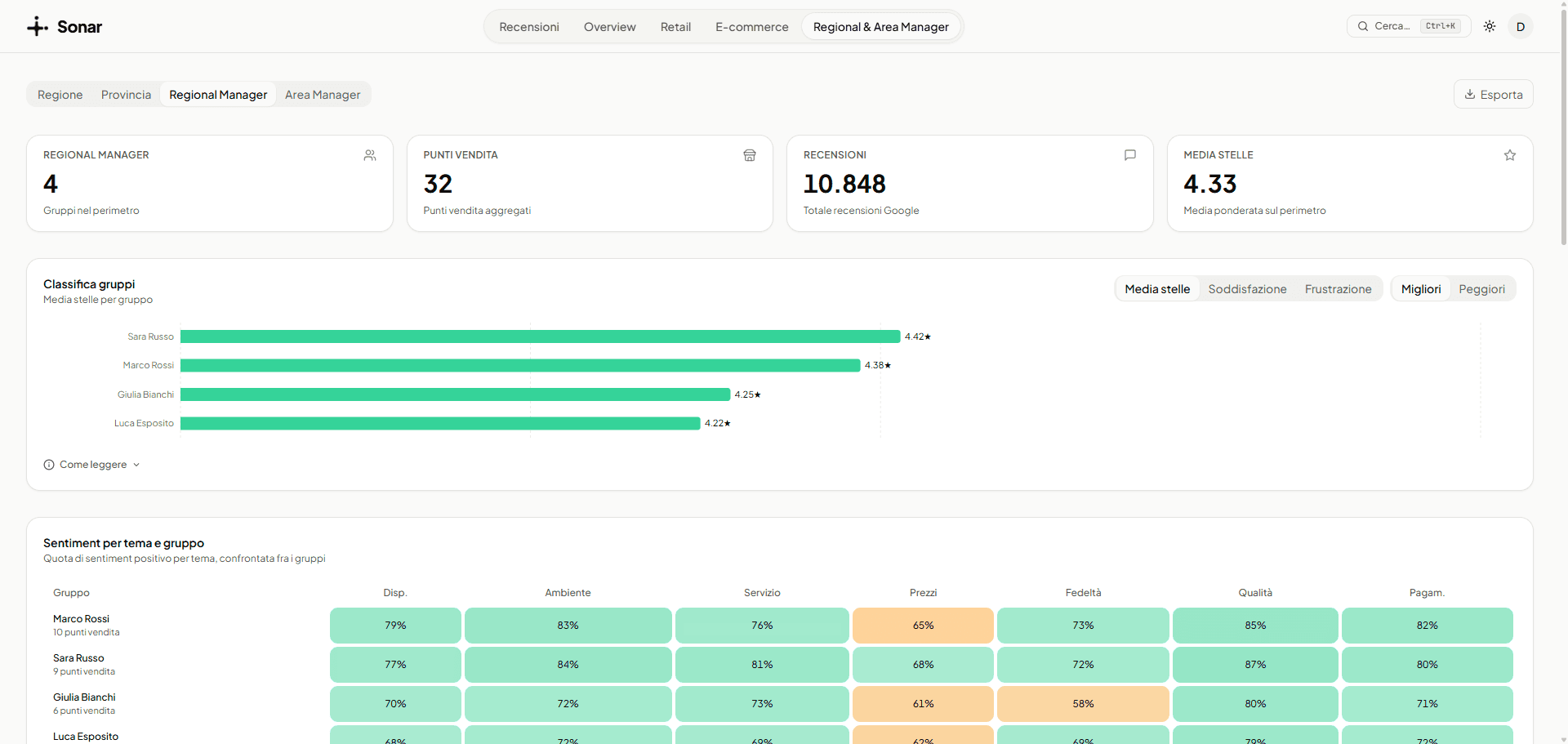Screen dimensions: 1568x744
Task: Show Peggiori groups in ranking
Action: [1481, 289]
